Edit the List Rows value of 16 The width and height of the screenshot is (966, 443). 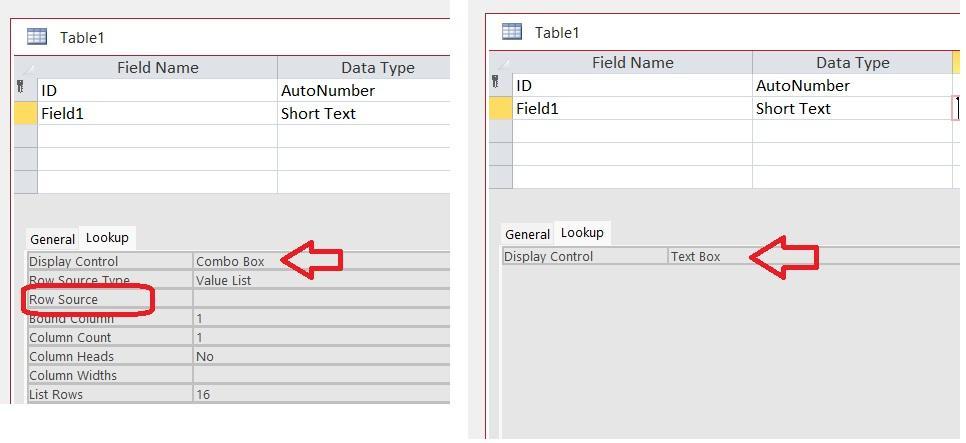tap(320, 394)
